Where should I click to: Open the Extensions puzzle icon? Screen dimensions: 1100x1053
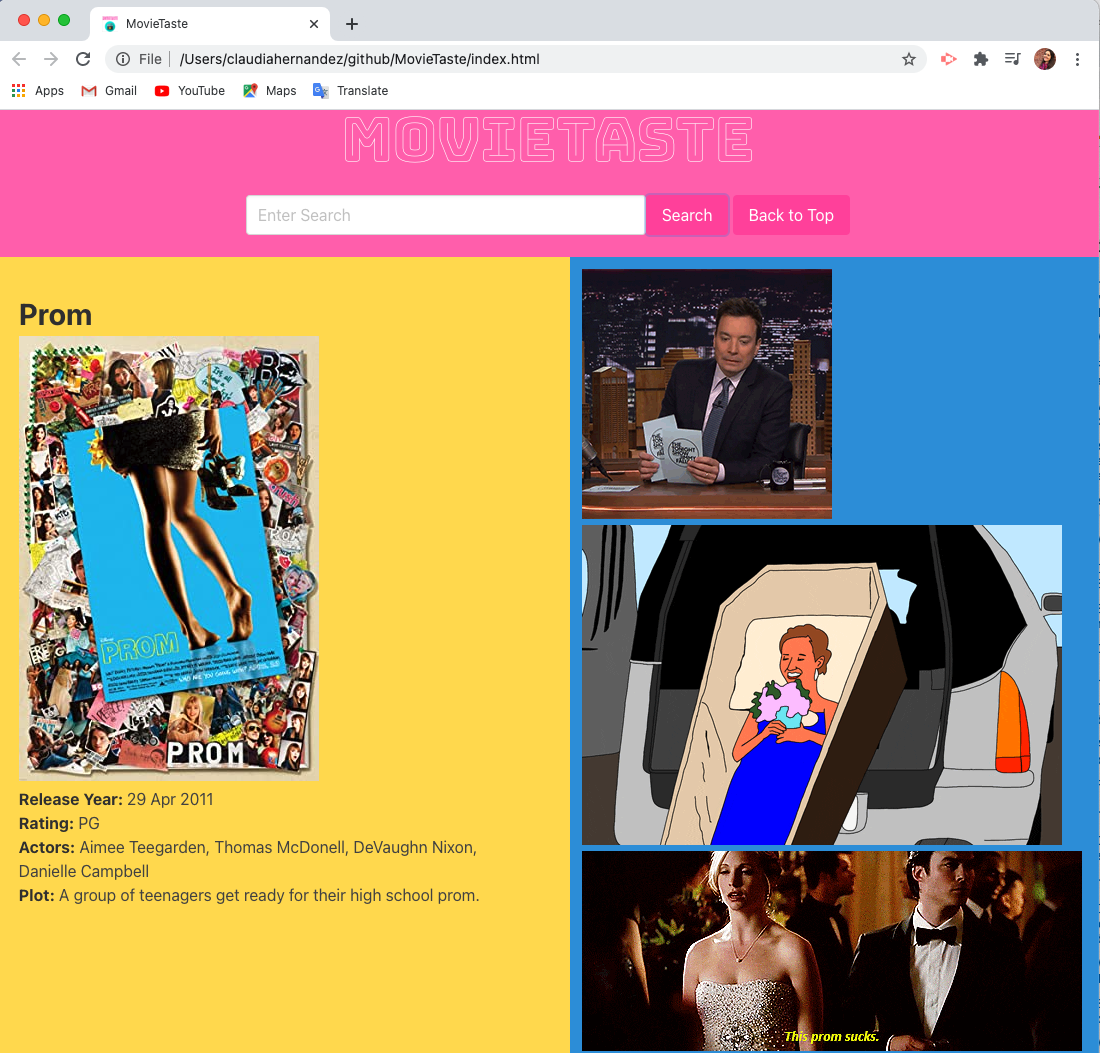(981, 59)
